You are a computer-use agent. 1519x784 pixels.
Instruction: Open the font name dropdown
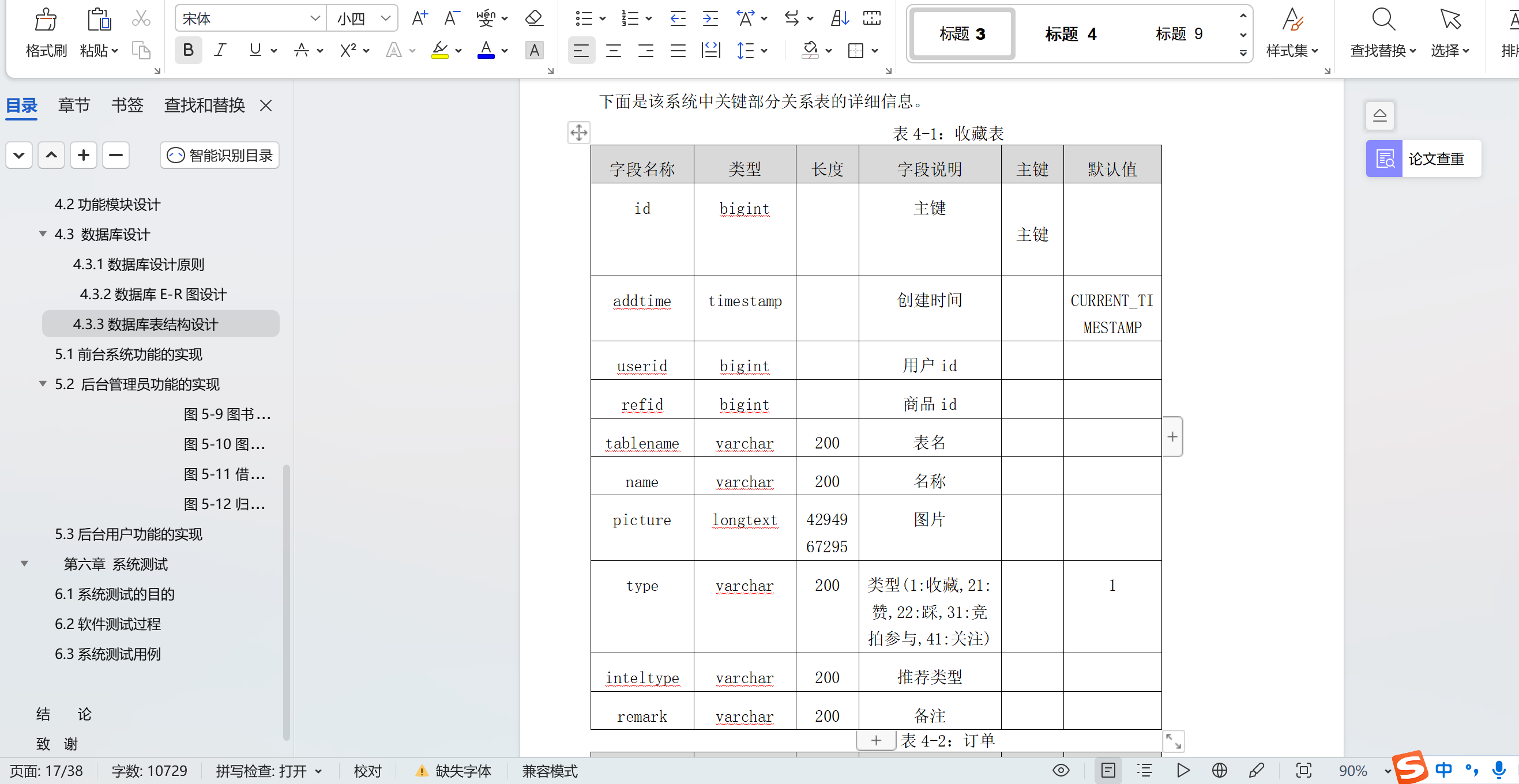click(315, 18)
